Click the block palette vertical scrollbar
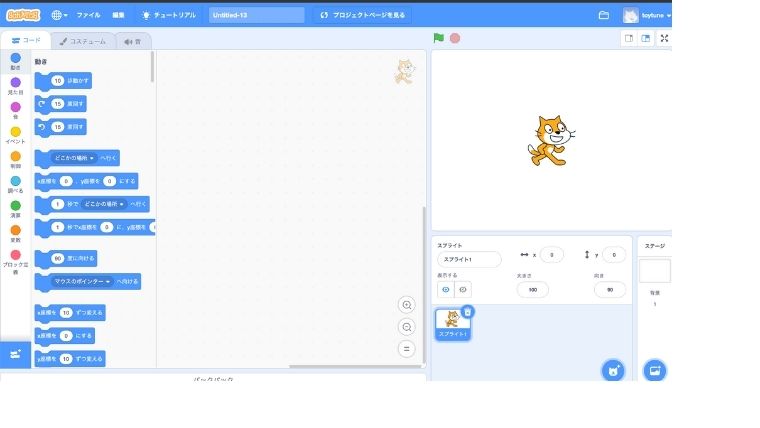 tap(153, 66)
